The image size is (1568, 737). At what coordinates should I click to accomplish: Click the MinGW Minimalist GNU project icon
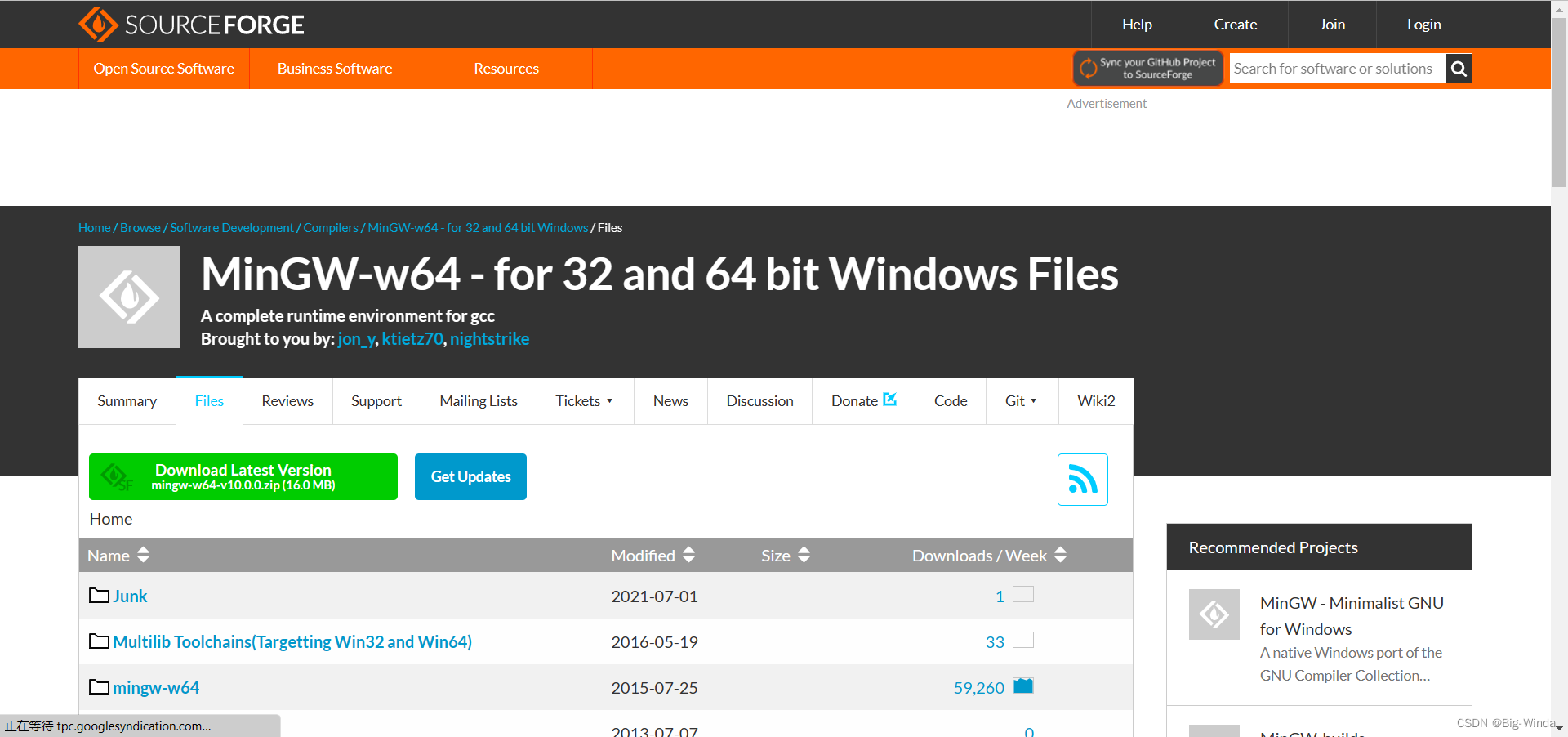tap(1214, 614)
